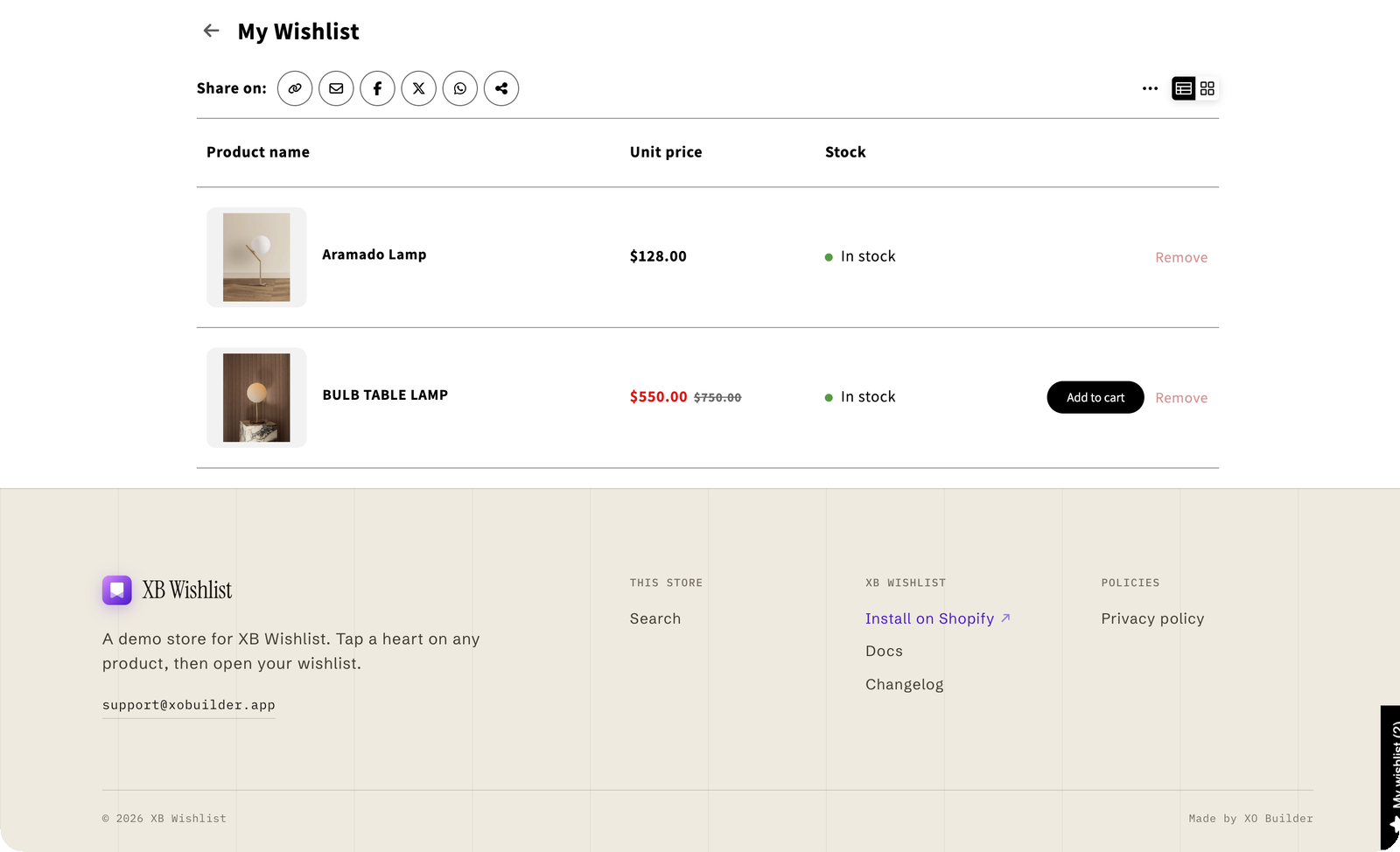The height and width of the screenshot is (852, 1400).
Task: Click In stock status for Aramado Lamp
Action: click(860, 256)
